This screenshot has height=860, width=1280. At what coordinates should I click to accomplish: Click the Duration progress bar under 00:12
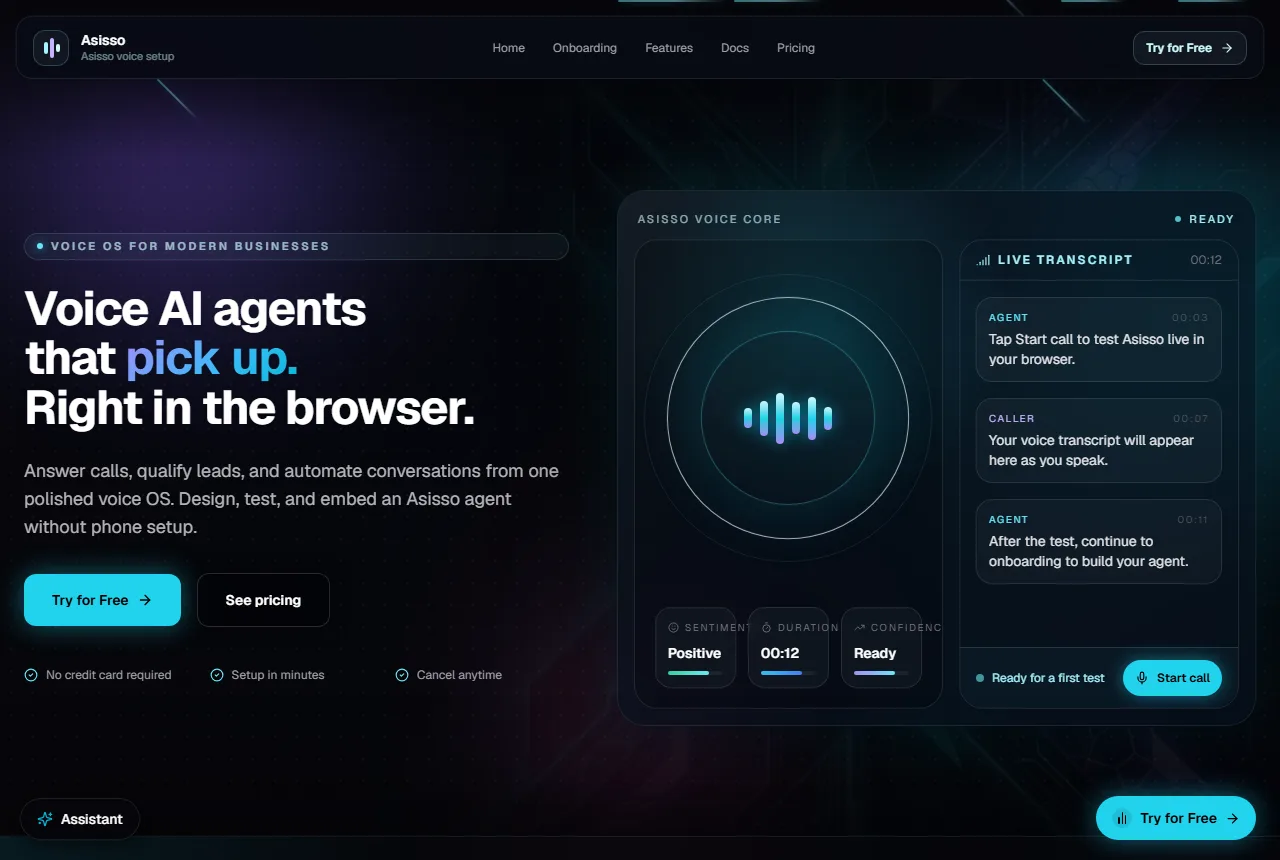coord(788,673)
